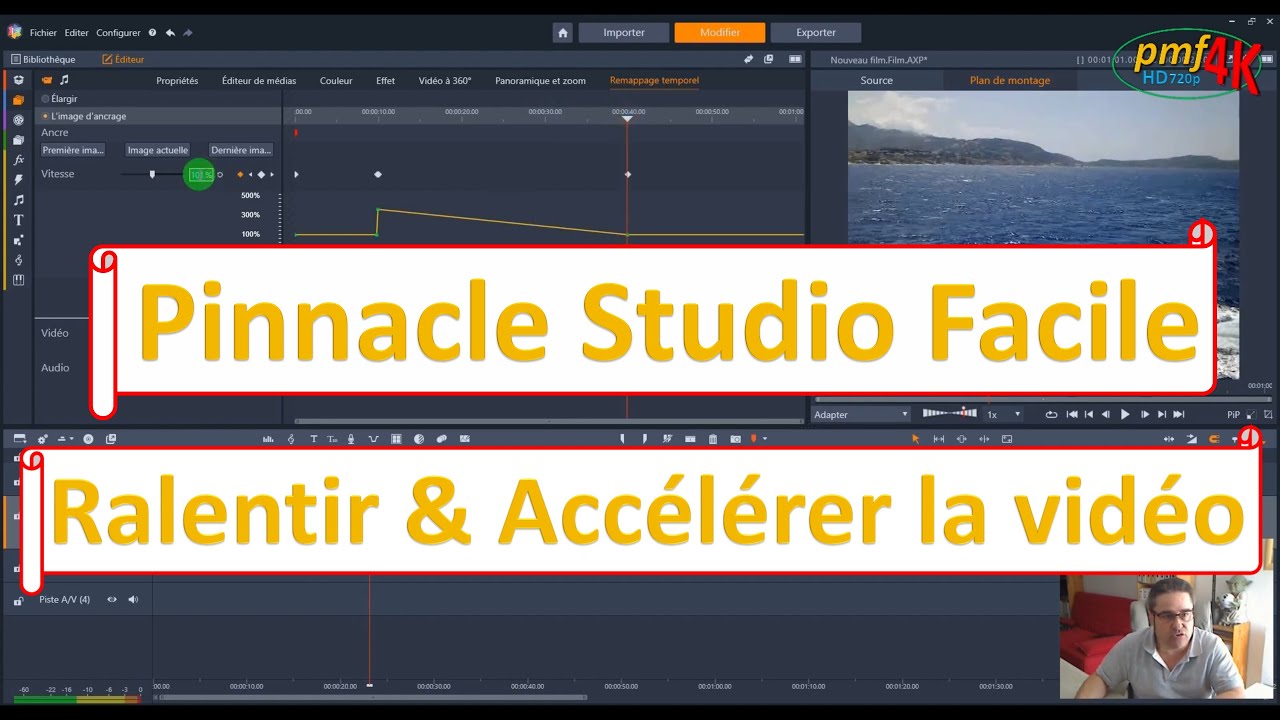Jump to start of preview
Image resolution: width=1280 pixels, height=720 pixels.
[1072, 414]
